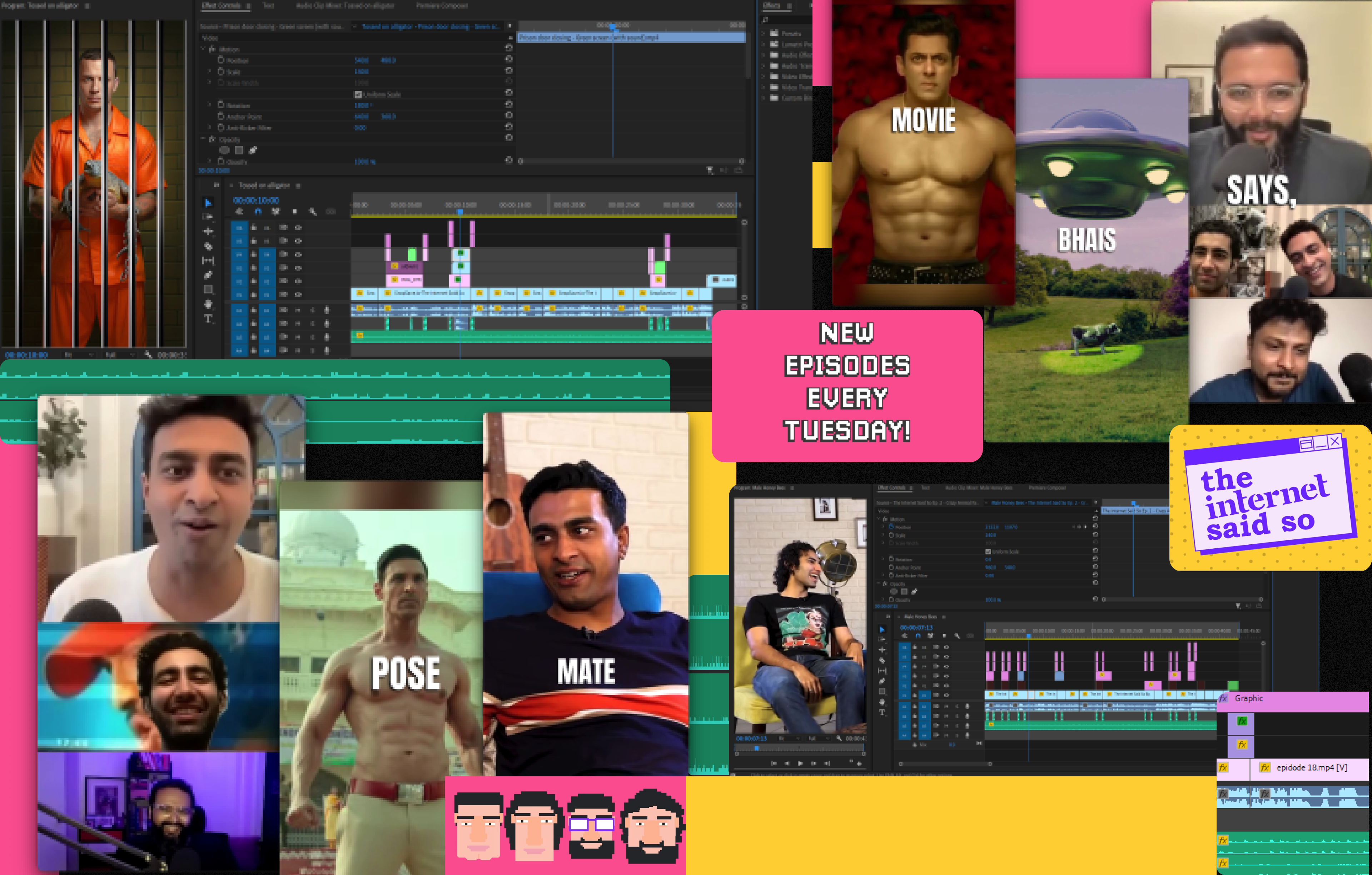
Task: Select the Selection tool in Tossed on alligator timeline
Action: coord(208,203)
